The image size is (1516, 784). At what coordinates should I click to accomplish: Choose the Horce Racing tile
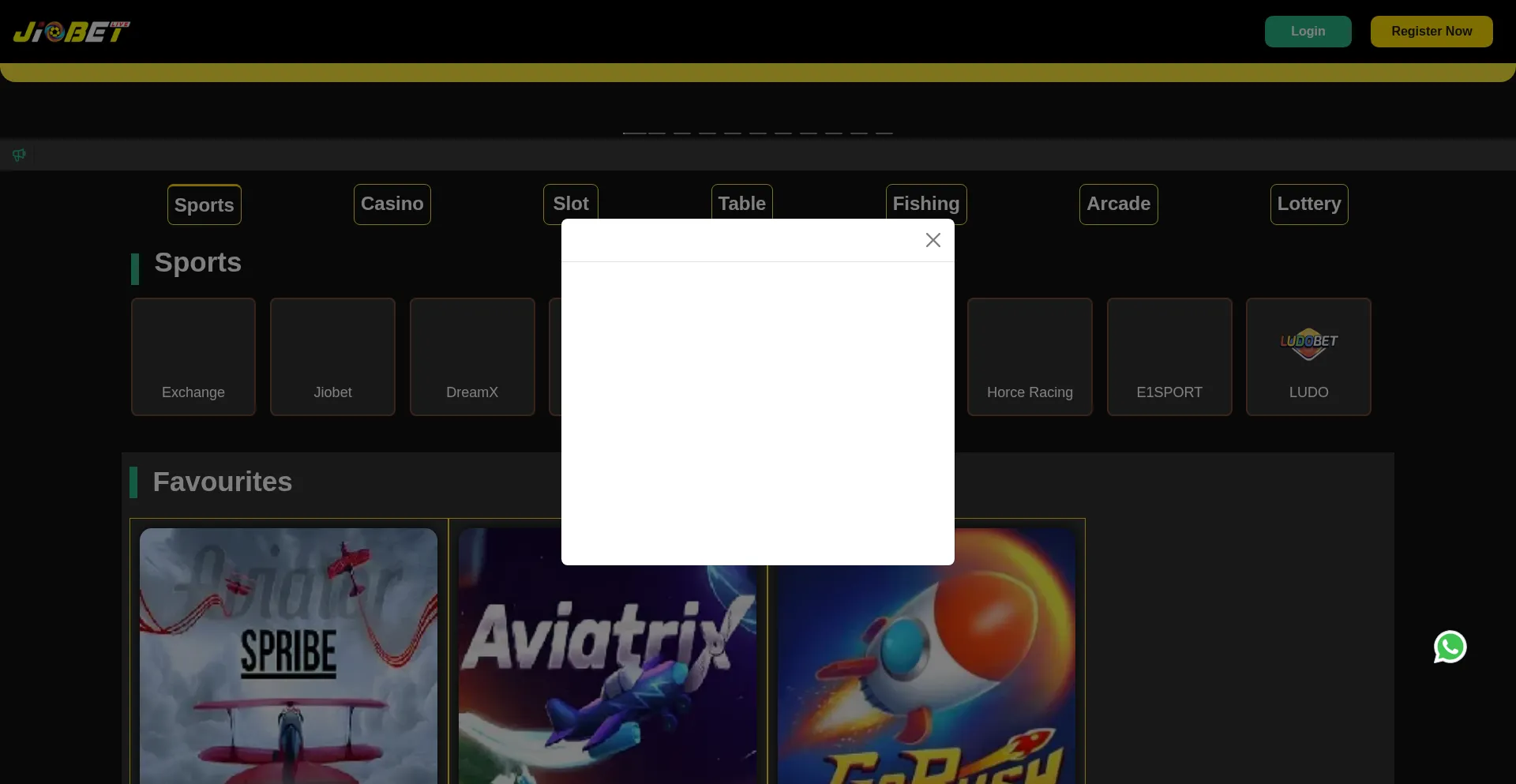1030,356
